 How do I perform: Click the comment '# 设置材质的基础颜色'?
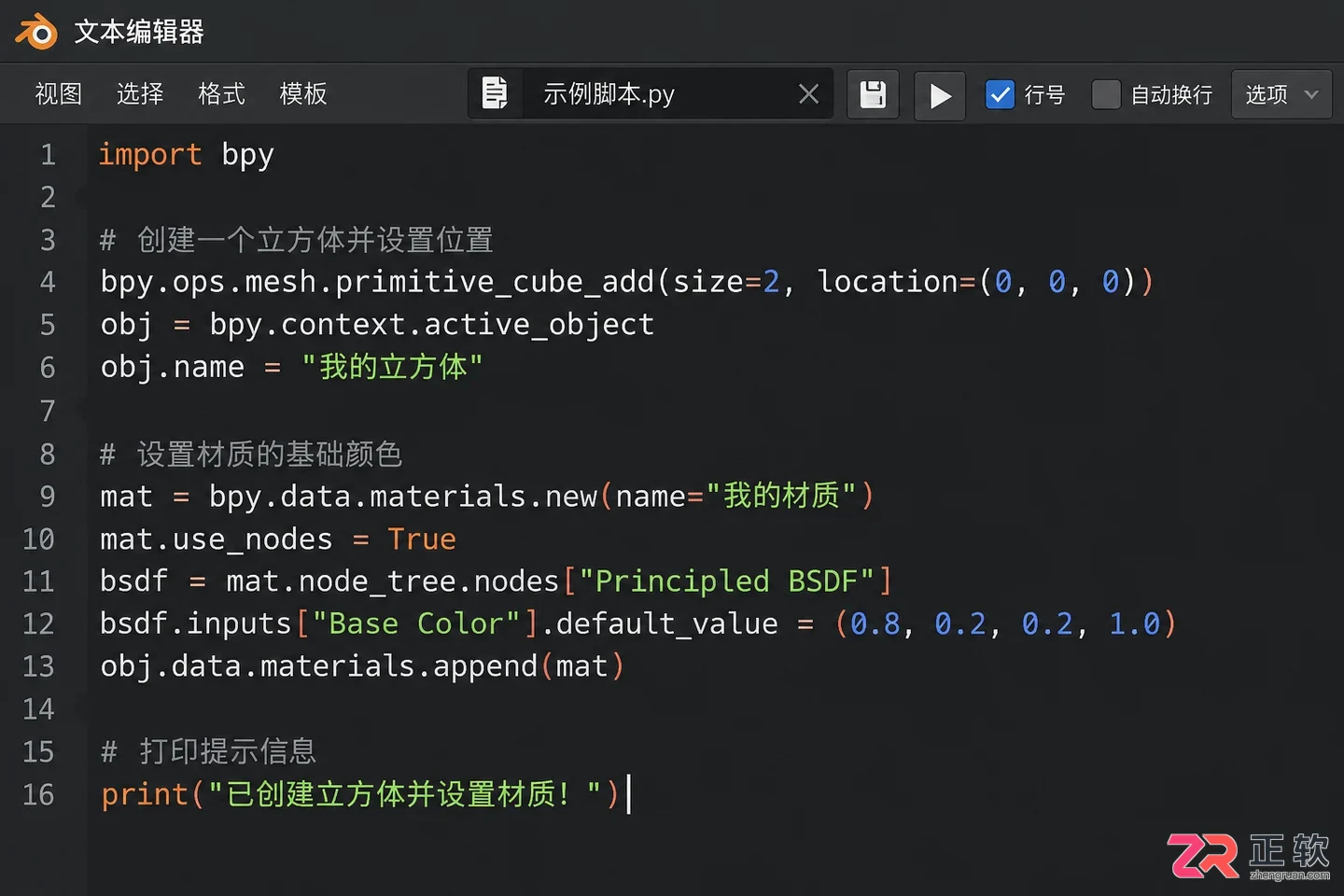click(251, 455)
